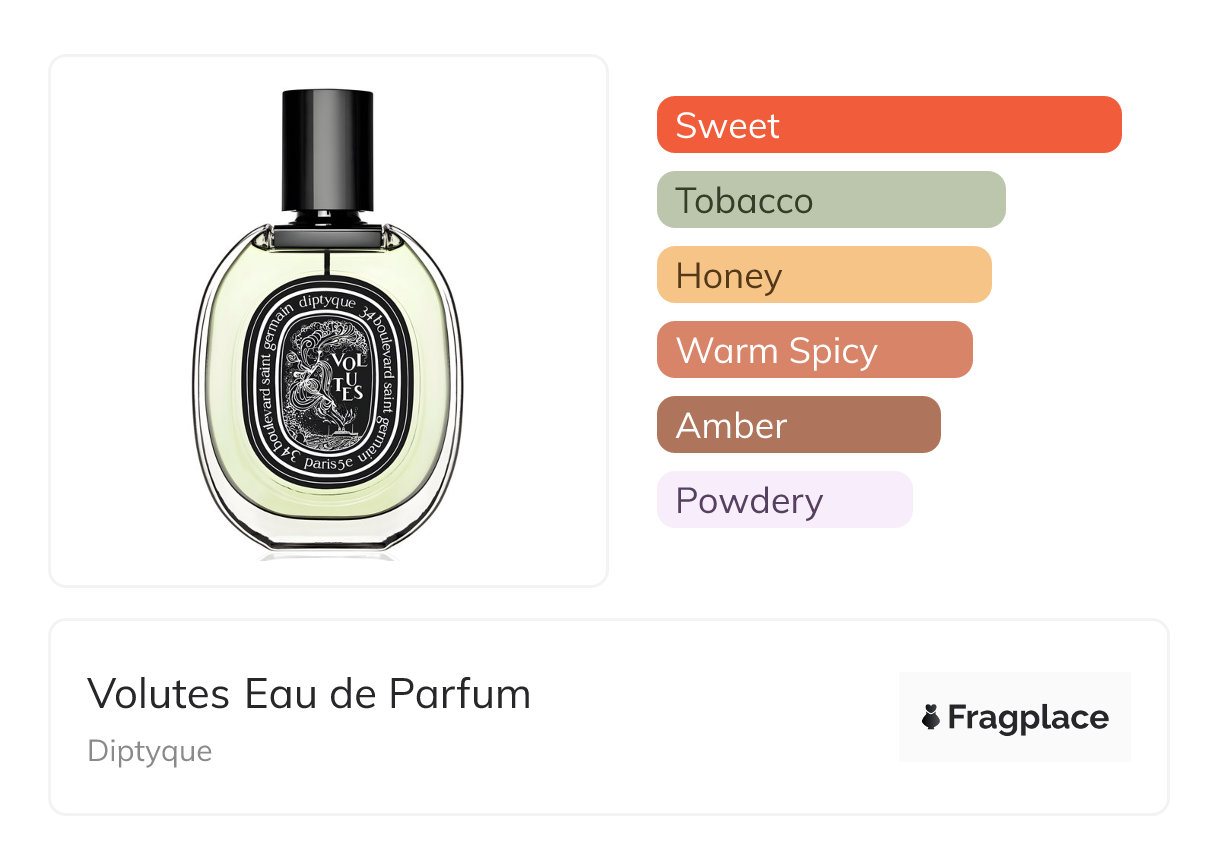Pick the Powdery accord bar
Viewport: 1218px width, 864px height.
click(785, 500)
